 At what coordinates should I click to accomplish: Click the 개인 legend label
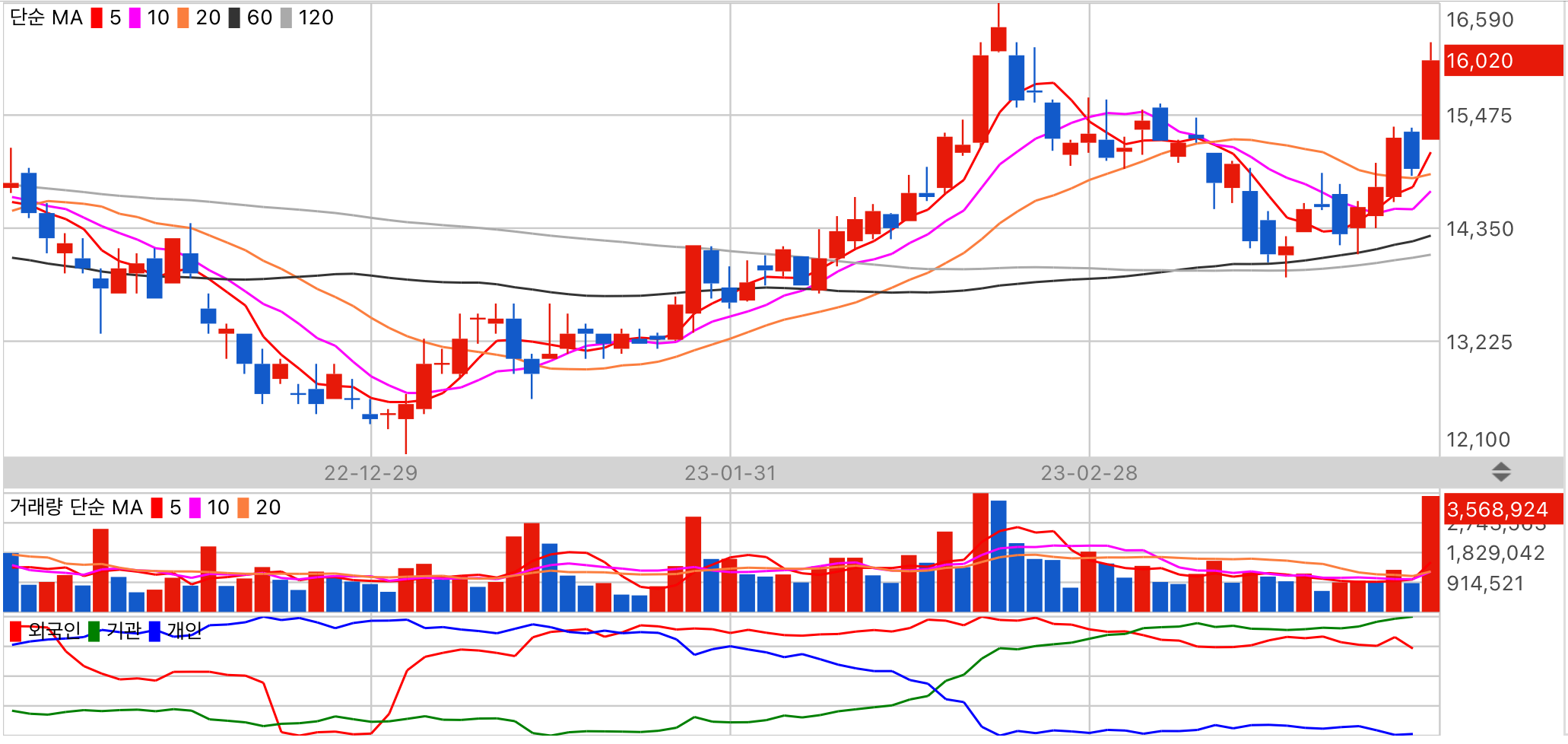(185, 631)
